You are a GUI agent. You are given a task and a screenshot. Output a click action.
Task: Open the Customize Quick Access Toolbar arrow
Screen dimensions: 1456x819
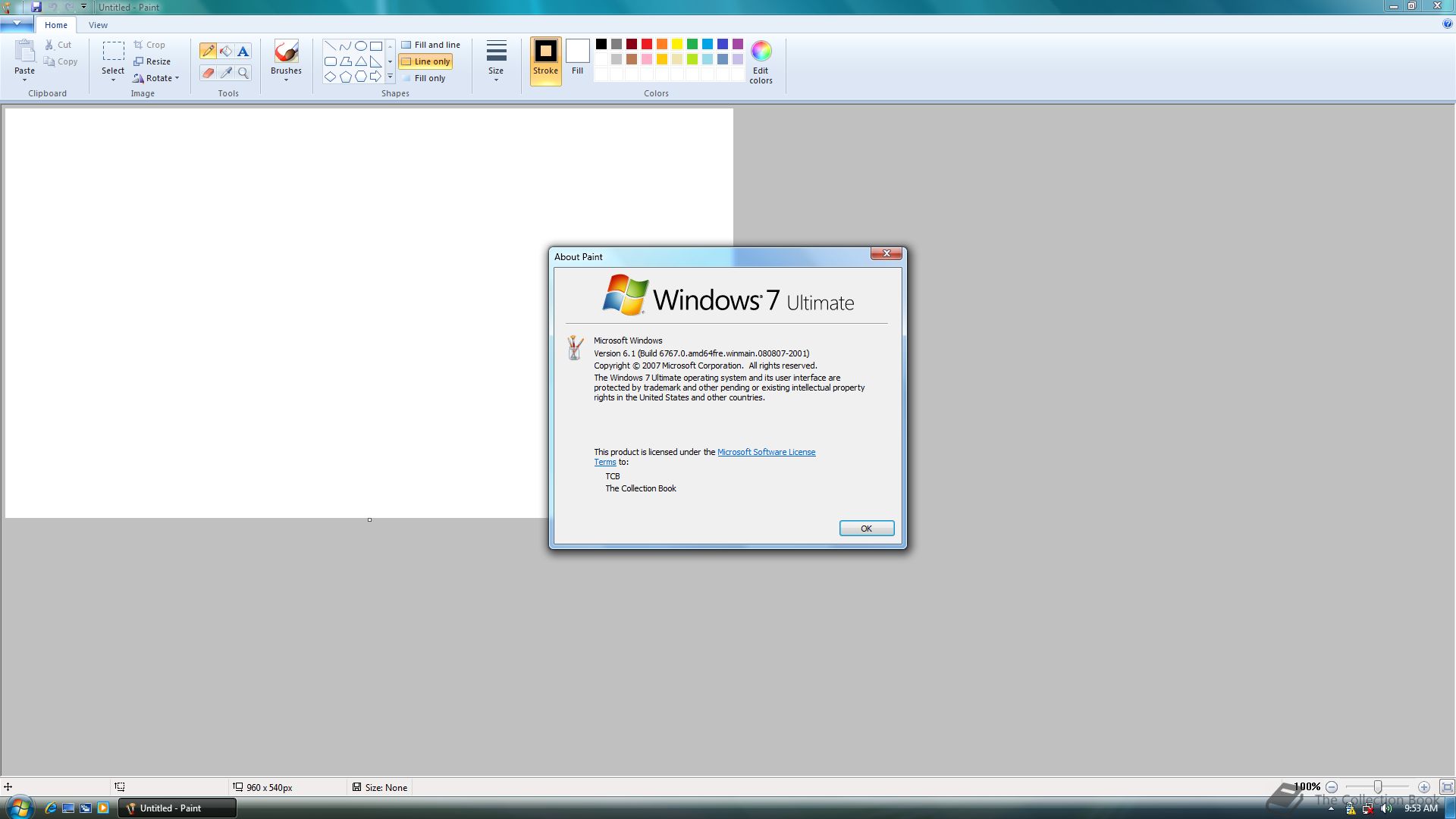(x=83, y=7)
